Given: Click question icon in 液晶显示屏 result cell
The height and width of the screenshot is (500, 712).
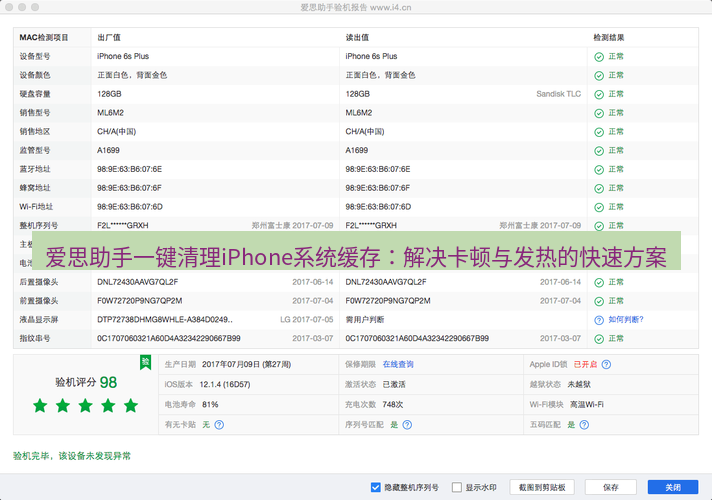Looking at the screenshot, I should click(599, 320).
